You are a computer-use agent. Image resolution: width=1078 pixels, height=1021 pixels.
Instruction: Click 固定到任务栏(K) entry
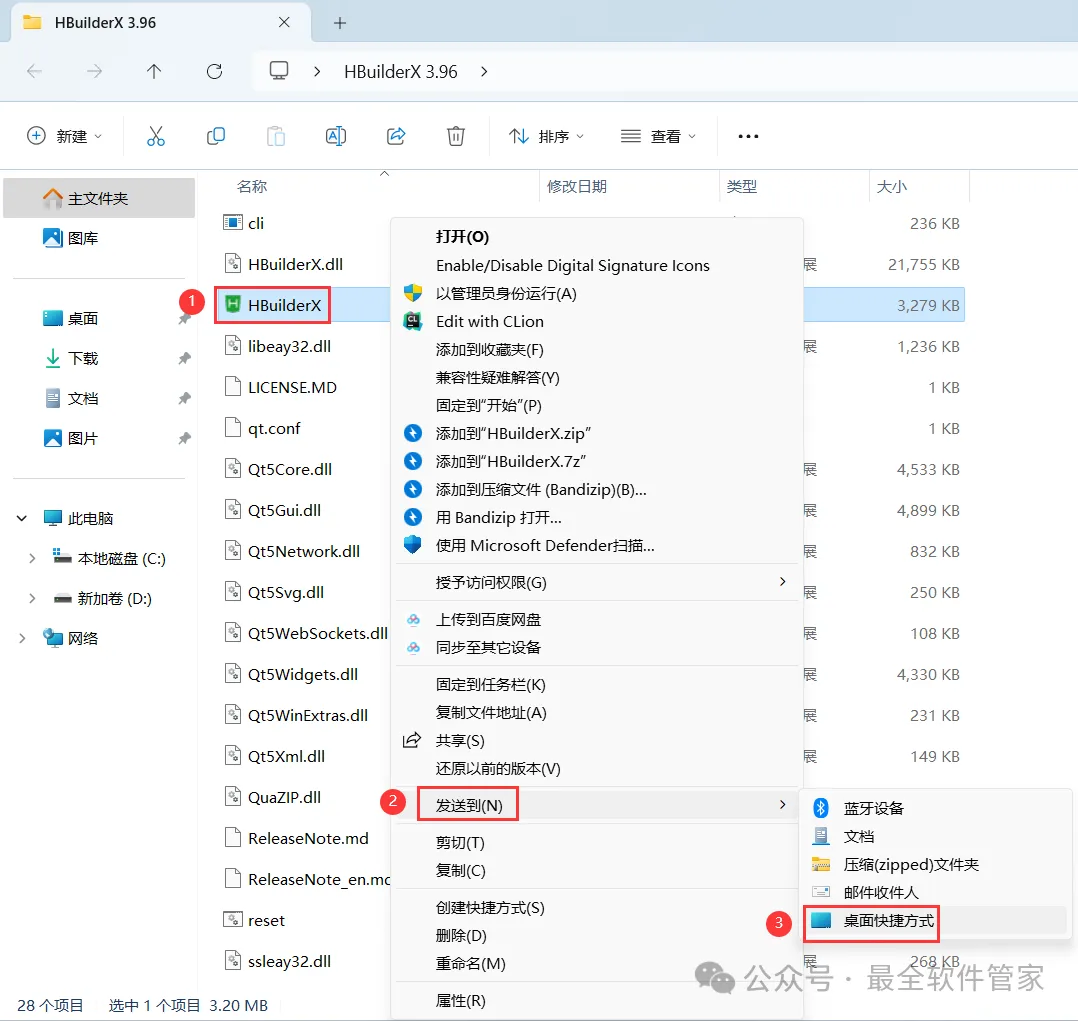[491, 685]
